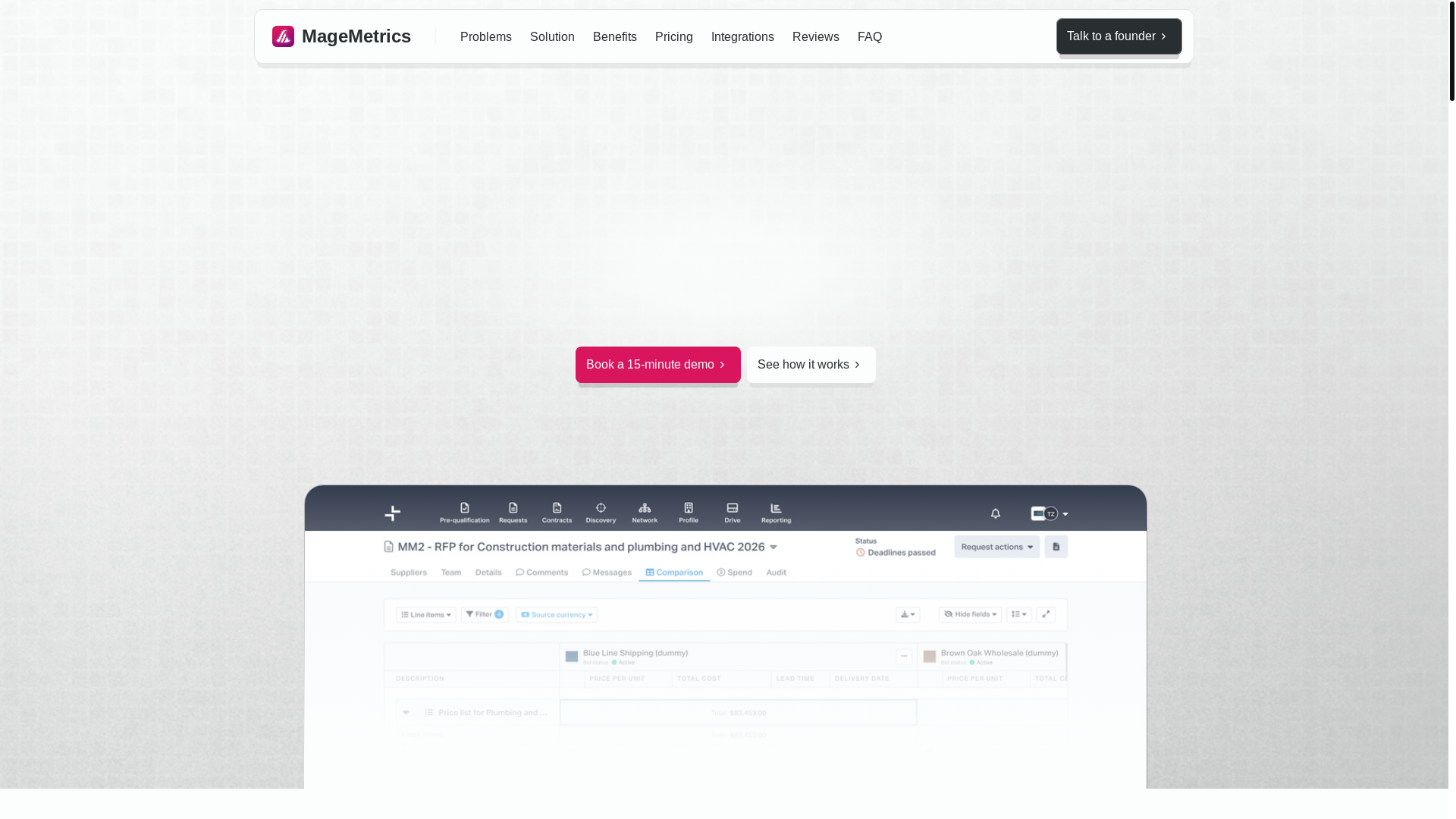The height and width of the screenshot is (819, 1456).
Task: Click the Blue Line Shipping (dummy) name
Action: 635,653
